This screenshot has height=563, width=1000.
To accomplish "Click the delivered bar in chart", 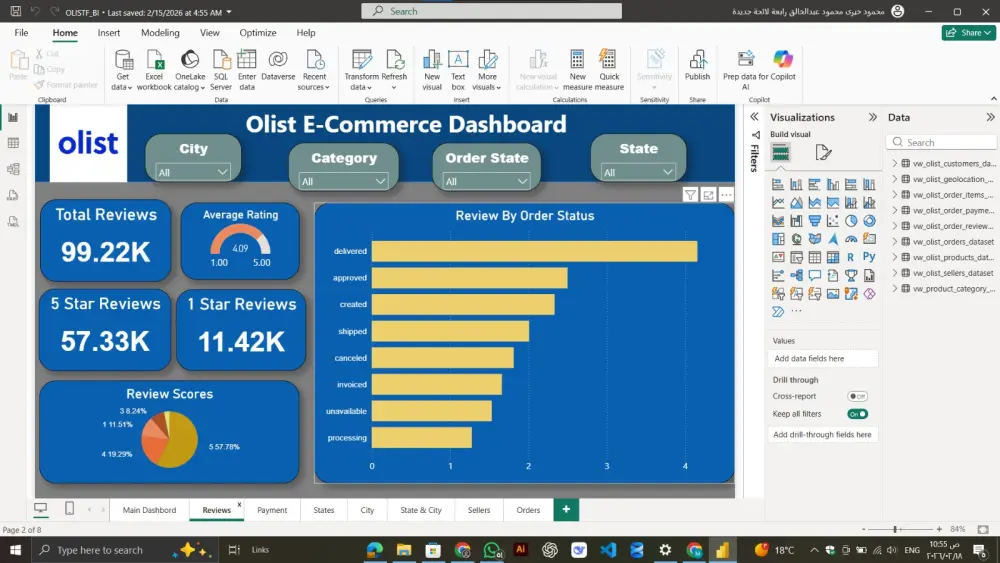I will [534, 251].
